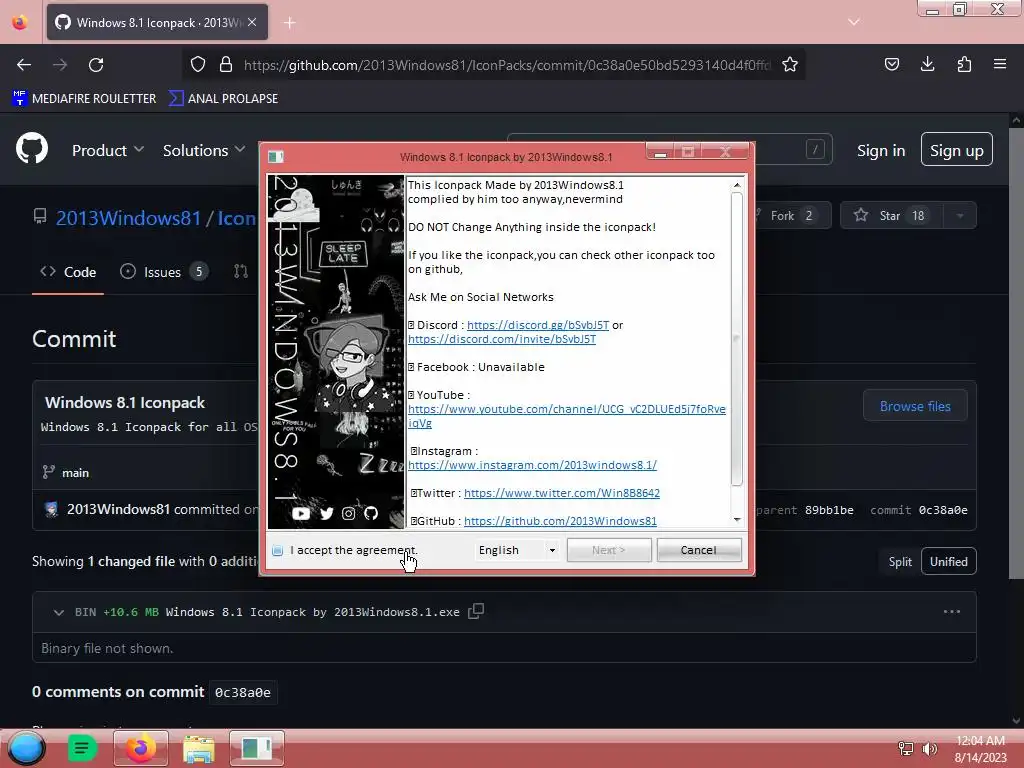Click installer text area scroll-up arrow
The width and height of the screenshot is (1024, 768).
coord(737,185)
